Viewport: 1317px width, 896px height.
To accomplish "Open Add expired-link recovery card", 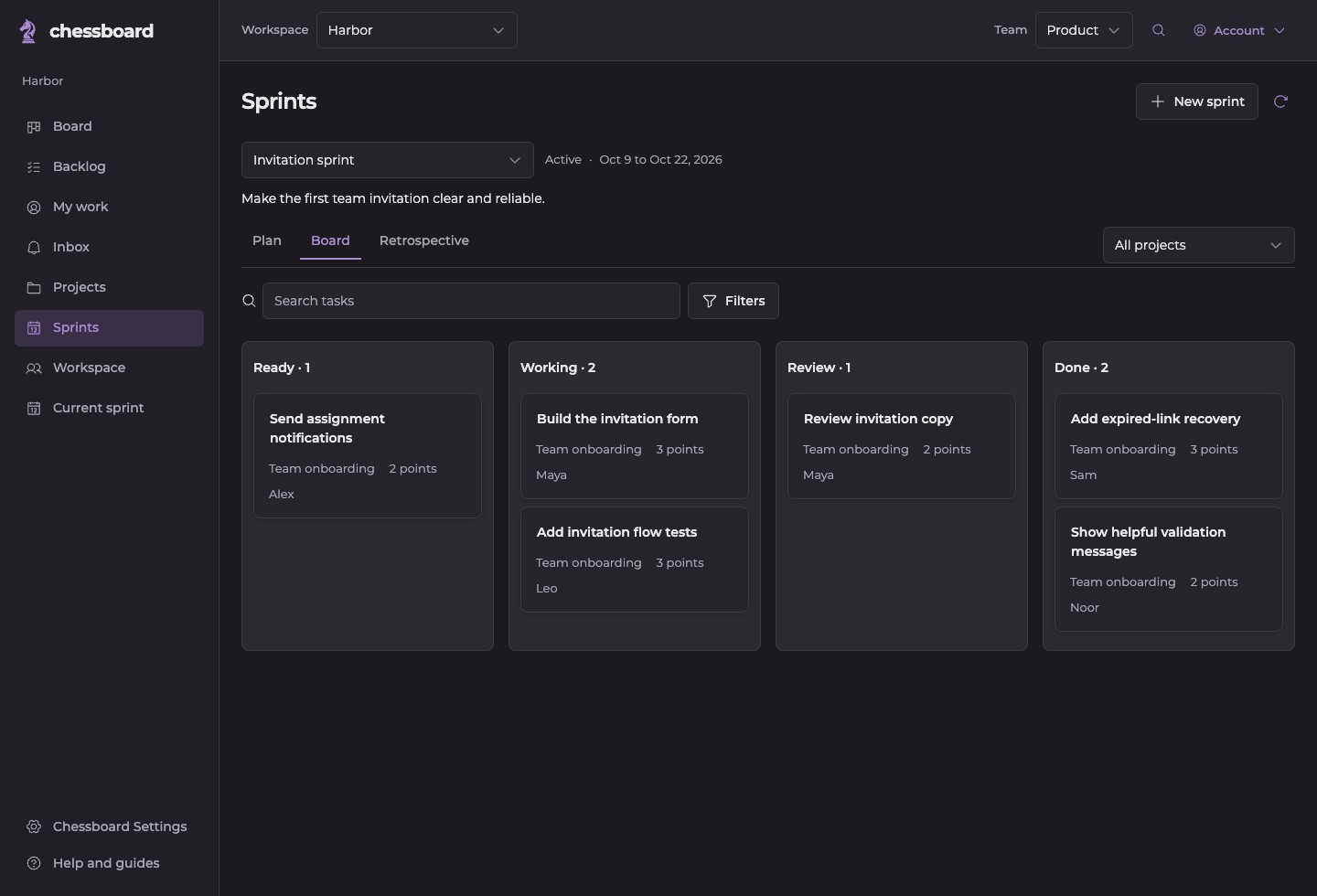I will tap(1169, 446).
